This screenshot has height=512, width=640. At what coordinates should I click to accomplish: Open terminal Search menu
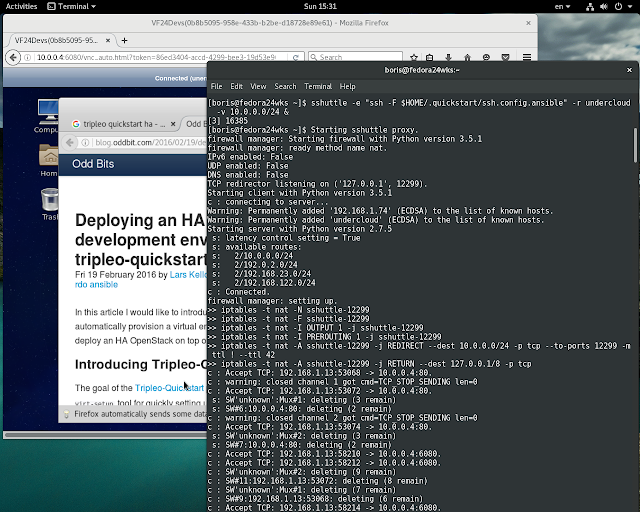[x=285, y=87]
